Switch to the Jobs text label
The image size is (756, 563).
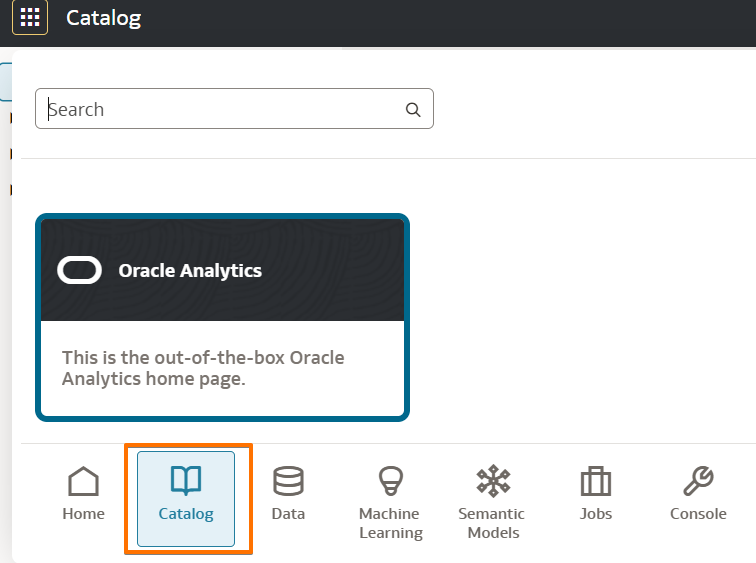click(x=596, y=514)
